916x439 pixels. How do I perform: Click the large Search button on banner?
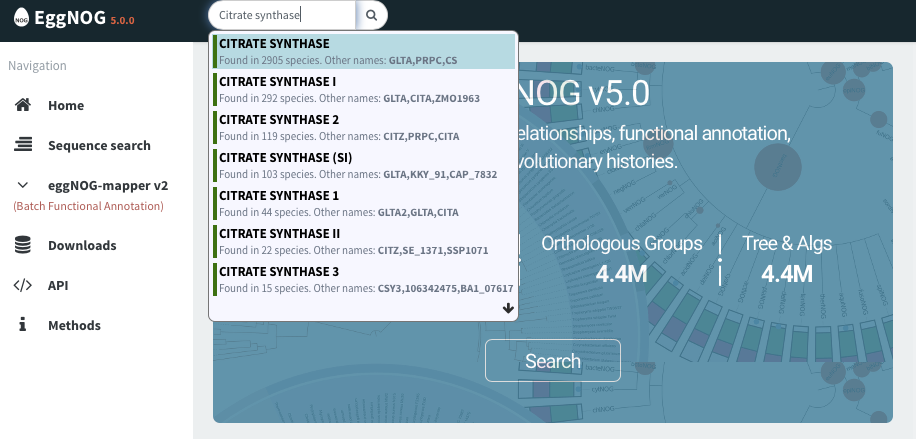553,361
